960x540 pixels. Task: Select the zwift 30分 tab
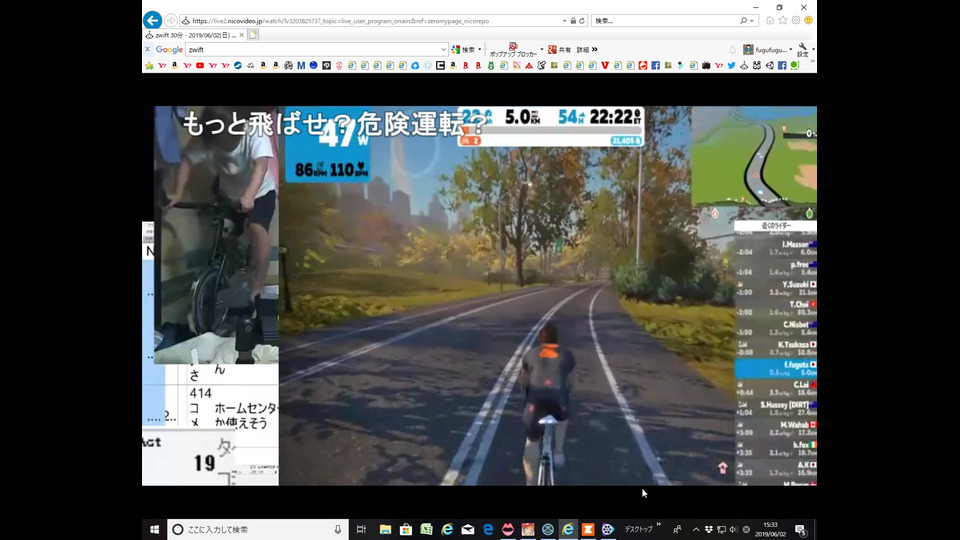coord(195,35)
